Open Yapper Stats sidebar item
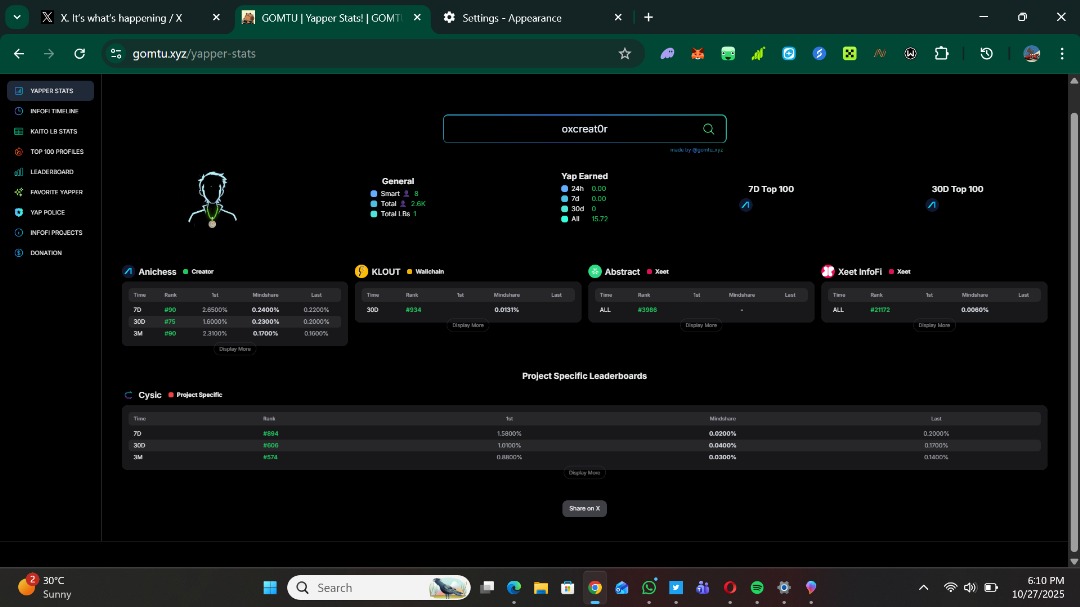1080x607 pixels. click(50, 90)
